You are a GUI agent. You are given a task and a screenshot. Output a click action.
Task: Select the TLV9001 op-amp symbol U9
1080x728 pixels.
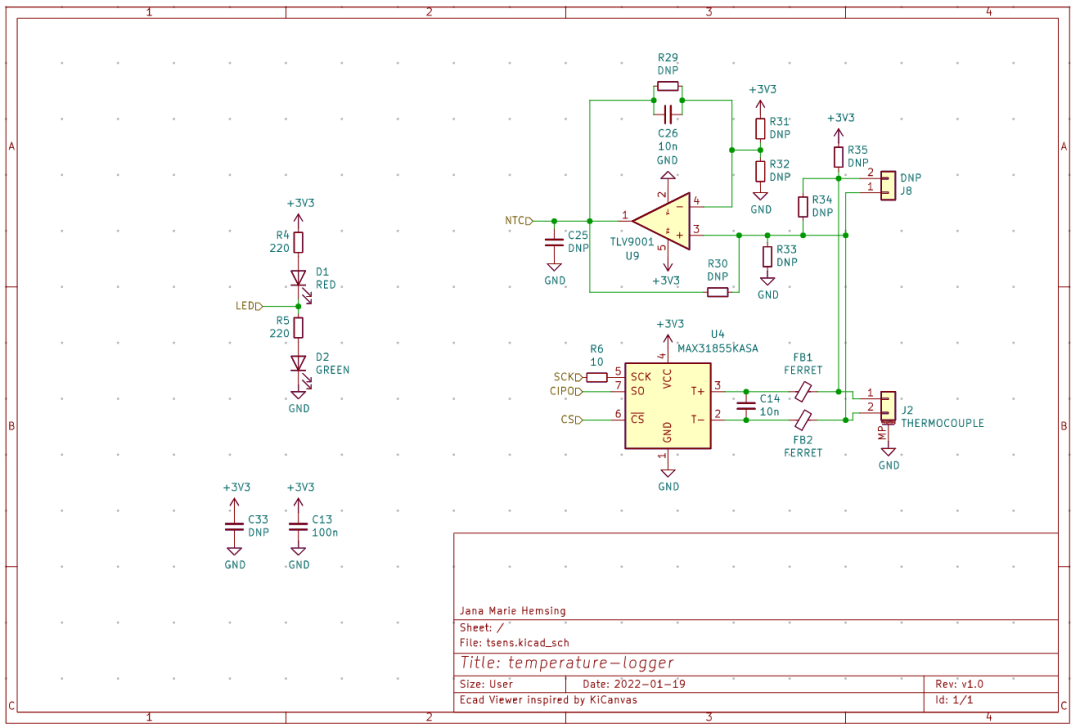click(x=663, y=221)
